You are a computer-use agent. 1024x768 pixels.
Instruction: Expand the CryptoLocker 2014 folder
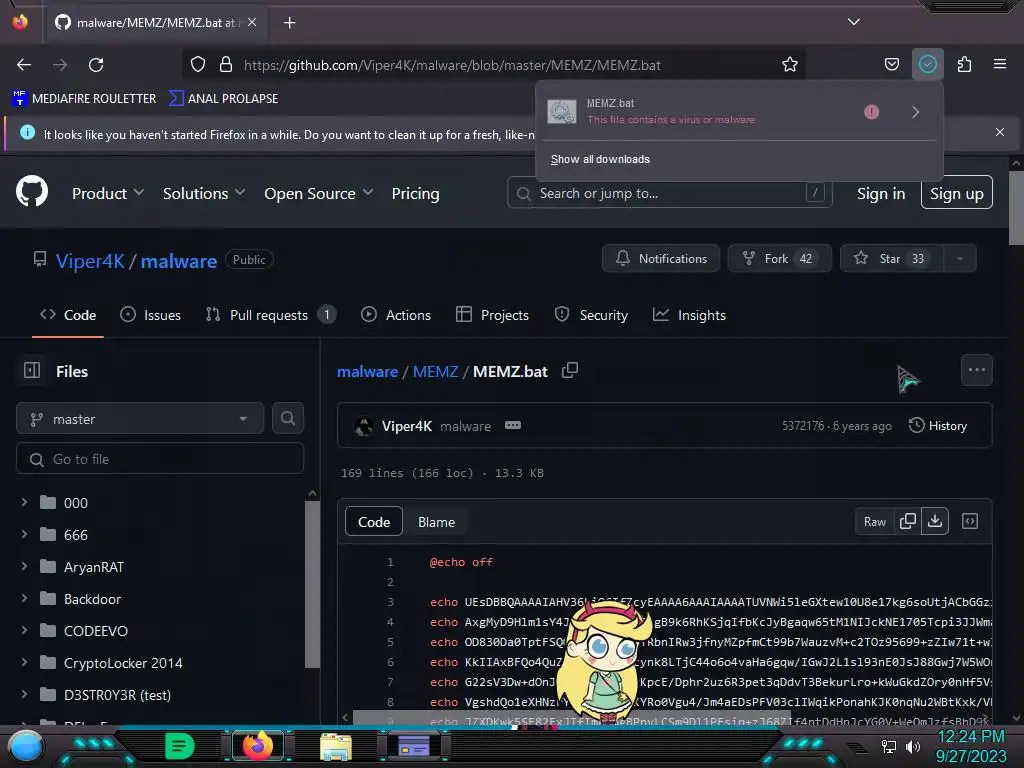(24, 662)
